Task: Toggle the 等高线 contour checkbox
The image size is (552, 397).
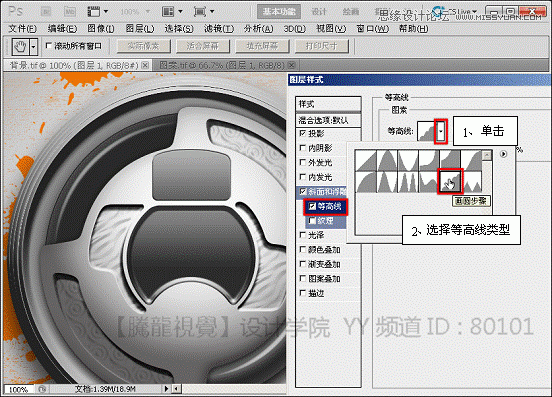Action: pyautogui.click(x=312, y=206)
